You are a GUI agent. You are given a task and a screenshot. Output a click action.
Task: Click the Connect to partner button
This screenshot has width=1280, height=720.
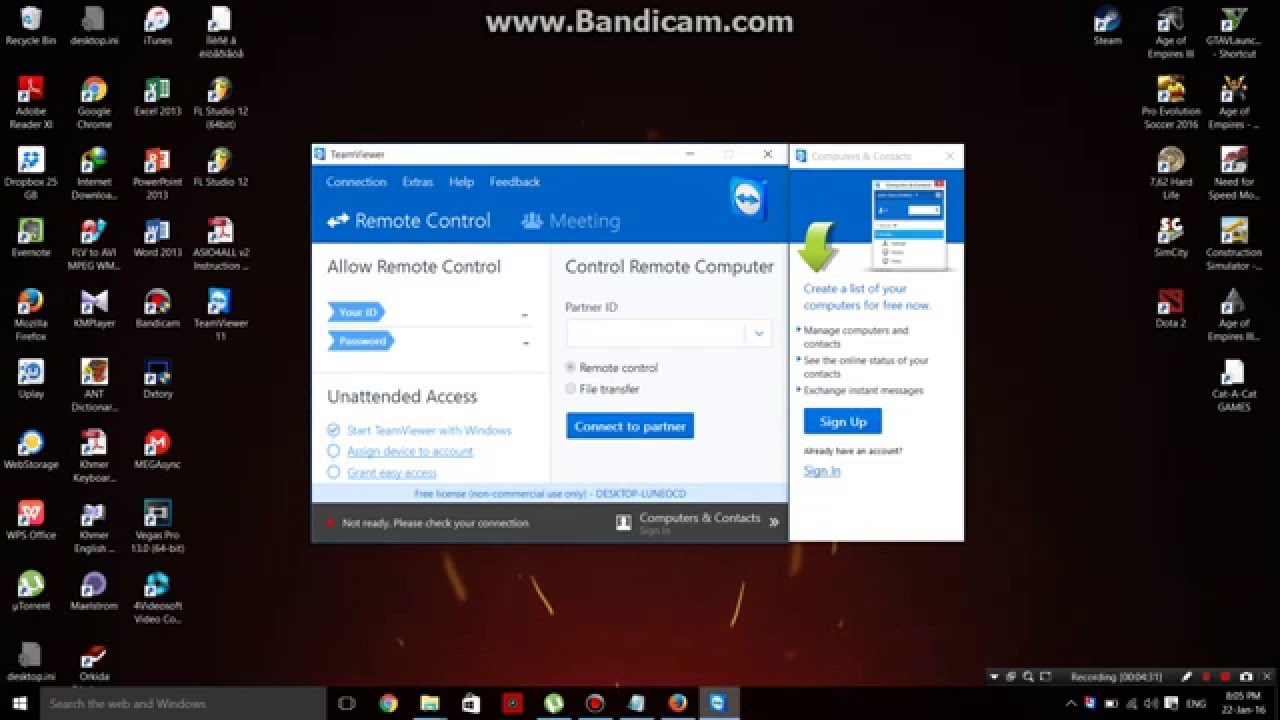coord(630,426)
